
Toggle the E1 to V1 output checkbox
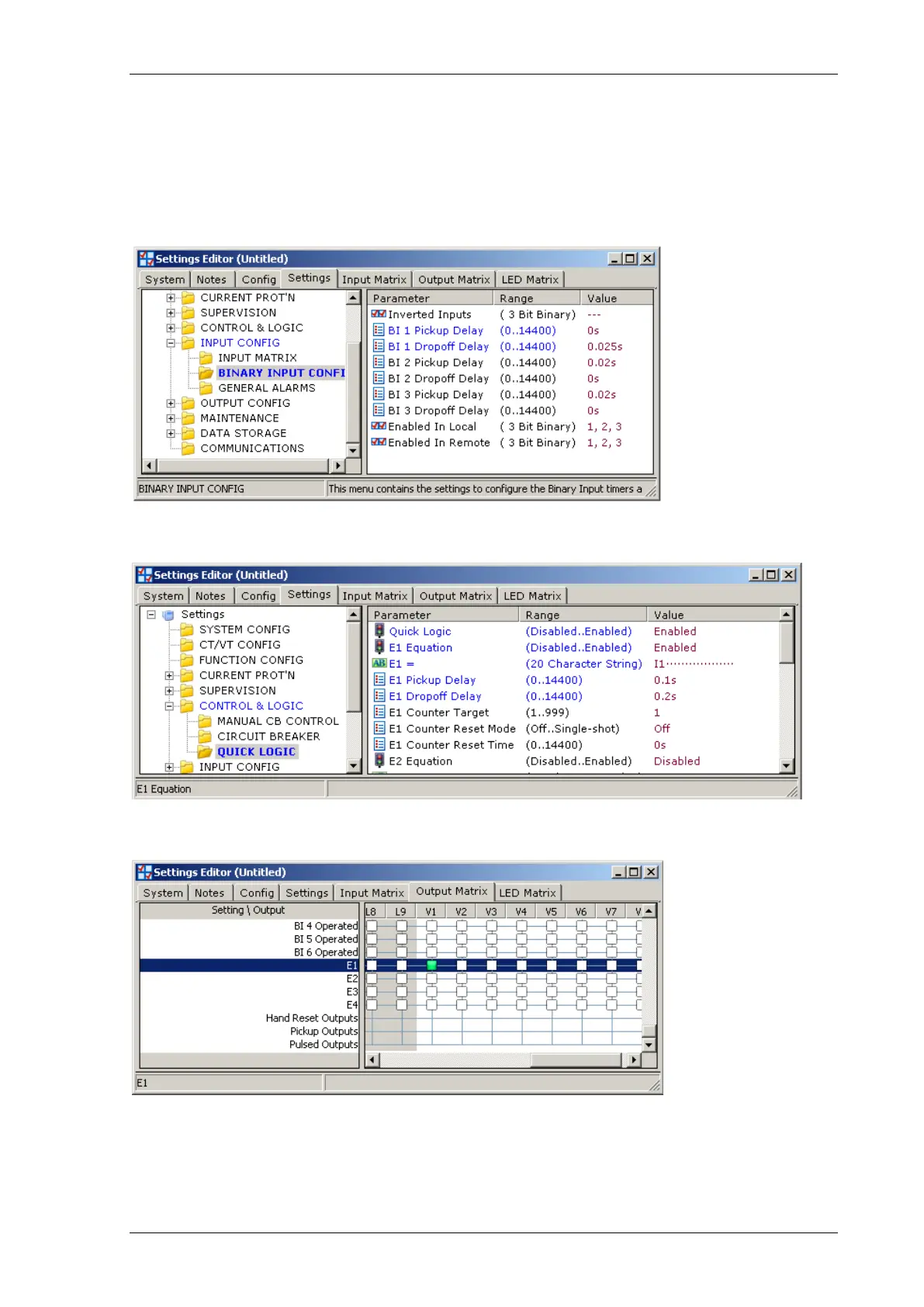coord(431,966)
